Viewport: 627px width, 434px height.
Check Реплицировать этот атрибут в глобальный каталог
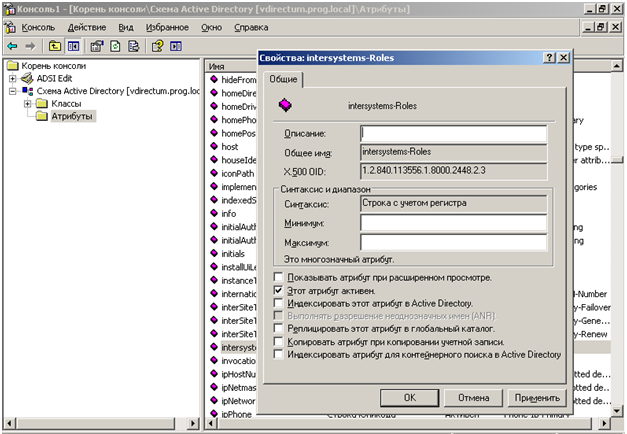coord(278,329)
